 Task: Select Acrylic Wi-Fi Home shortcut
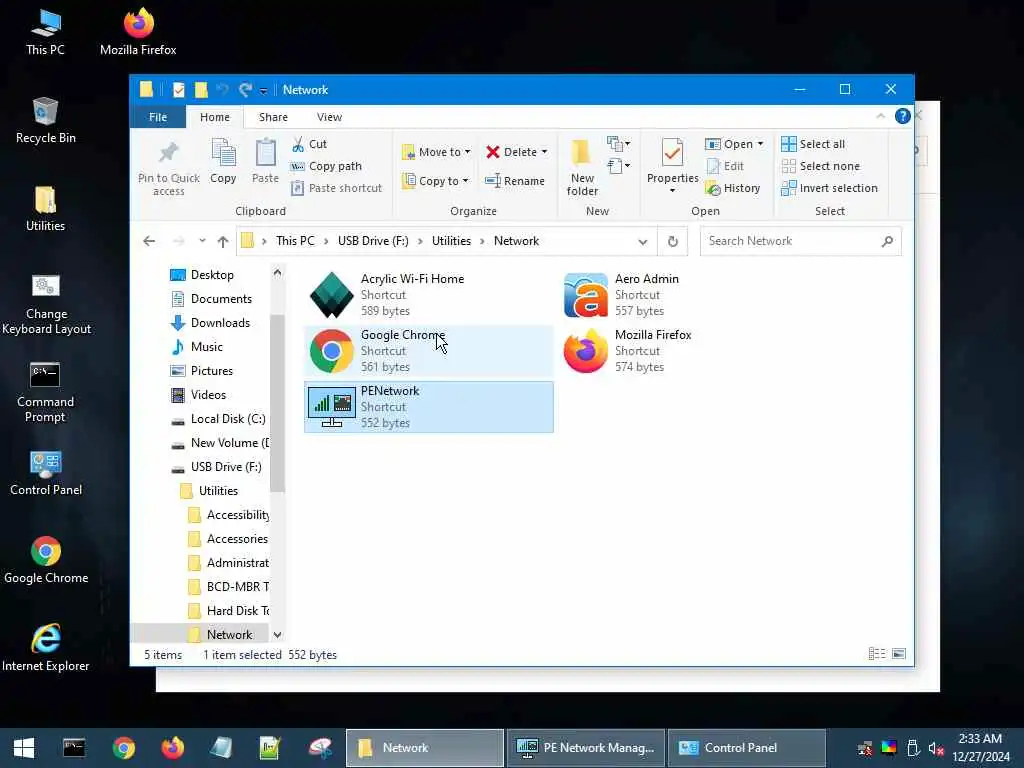click(x=428, y=295)
